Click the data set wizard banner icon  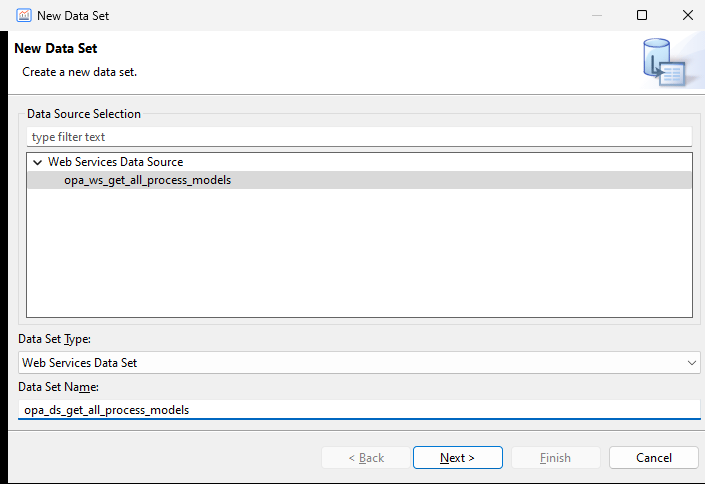point(664,63)
